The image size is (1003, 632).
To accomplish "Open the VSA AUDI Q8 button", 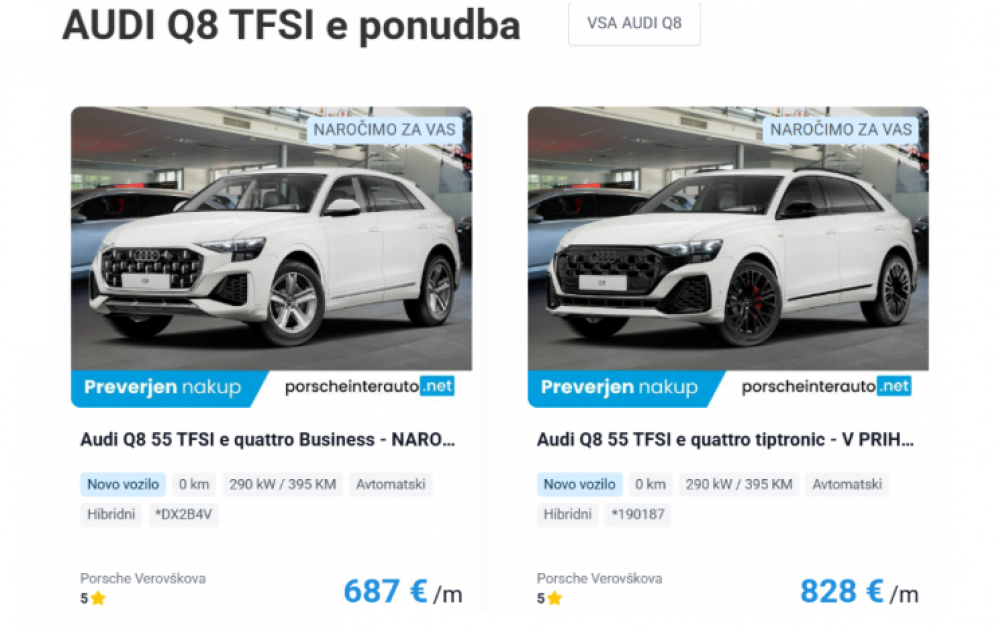I will pyautogui.click(x=634, y=24).
